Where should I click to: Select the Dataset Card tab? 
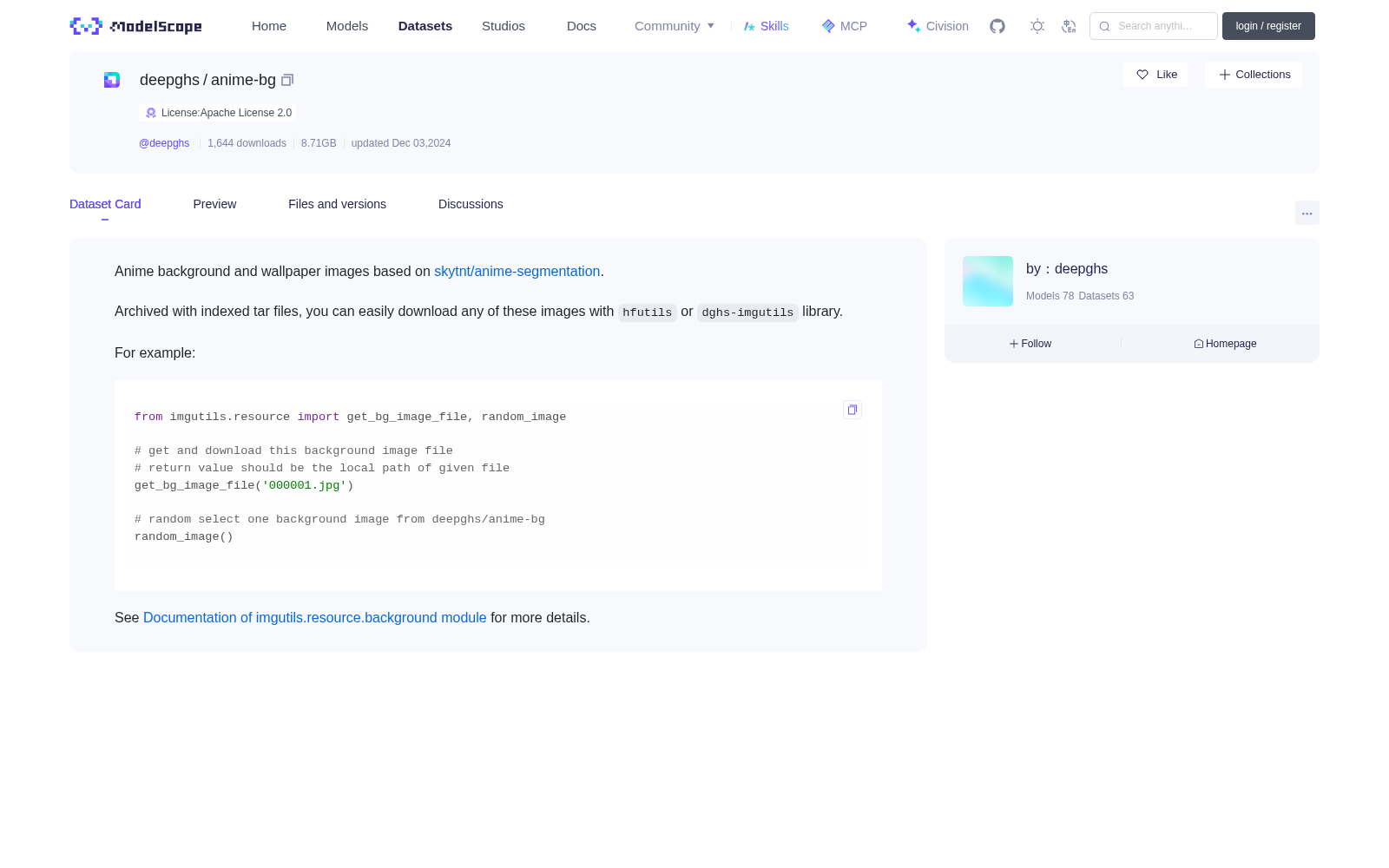(105, 204)
